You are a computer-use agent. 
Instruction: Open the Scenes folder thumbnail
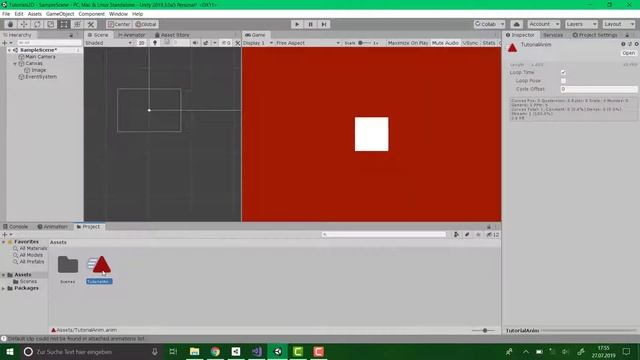68,265
